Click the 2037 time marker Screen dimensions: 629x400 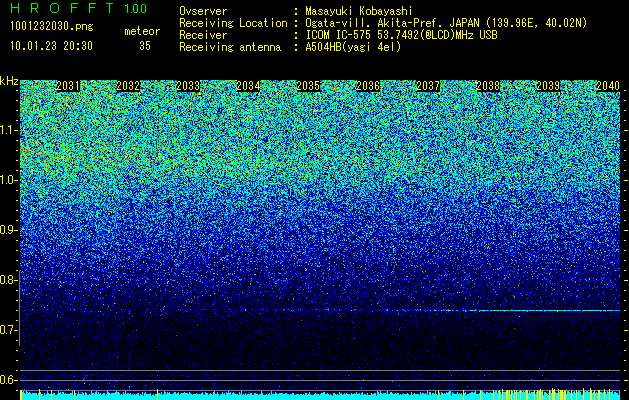(428, 86)
